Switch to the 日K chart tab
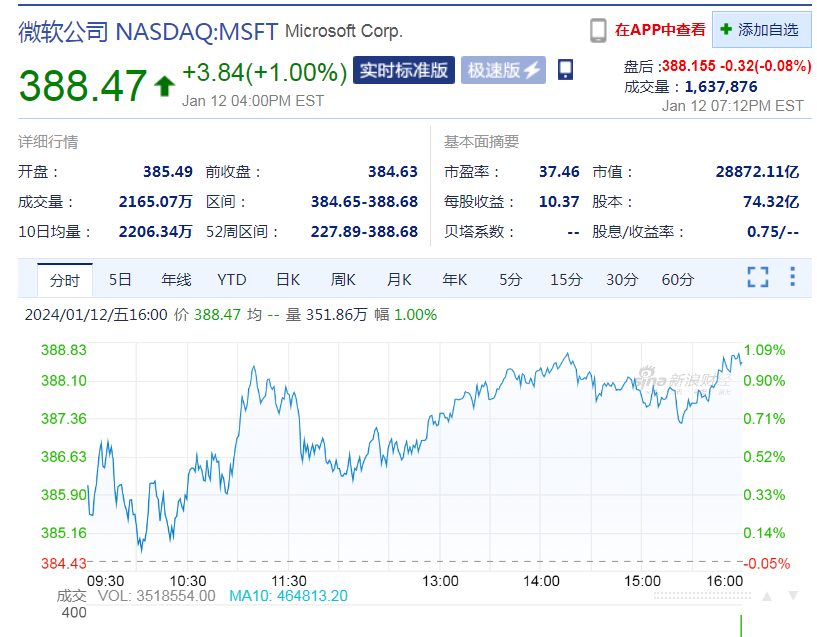The image size is (817, 637). 288,280
